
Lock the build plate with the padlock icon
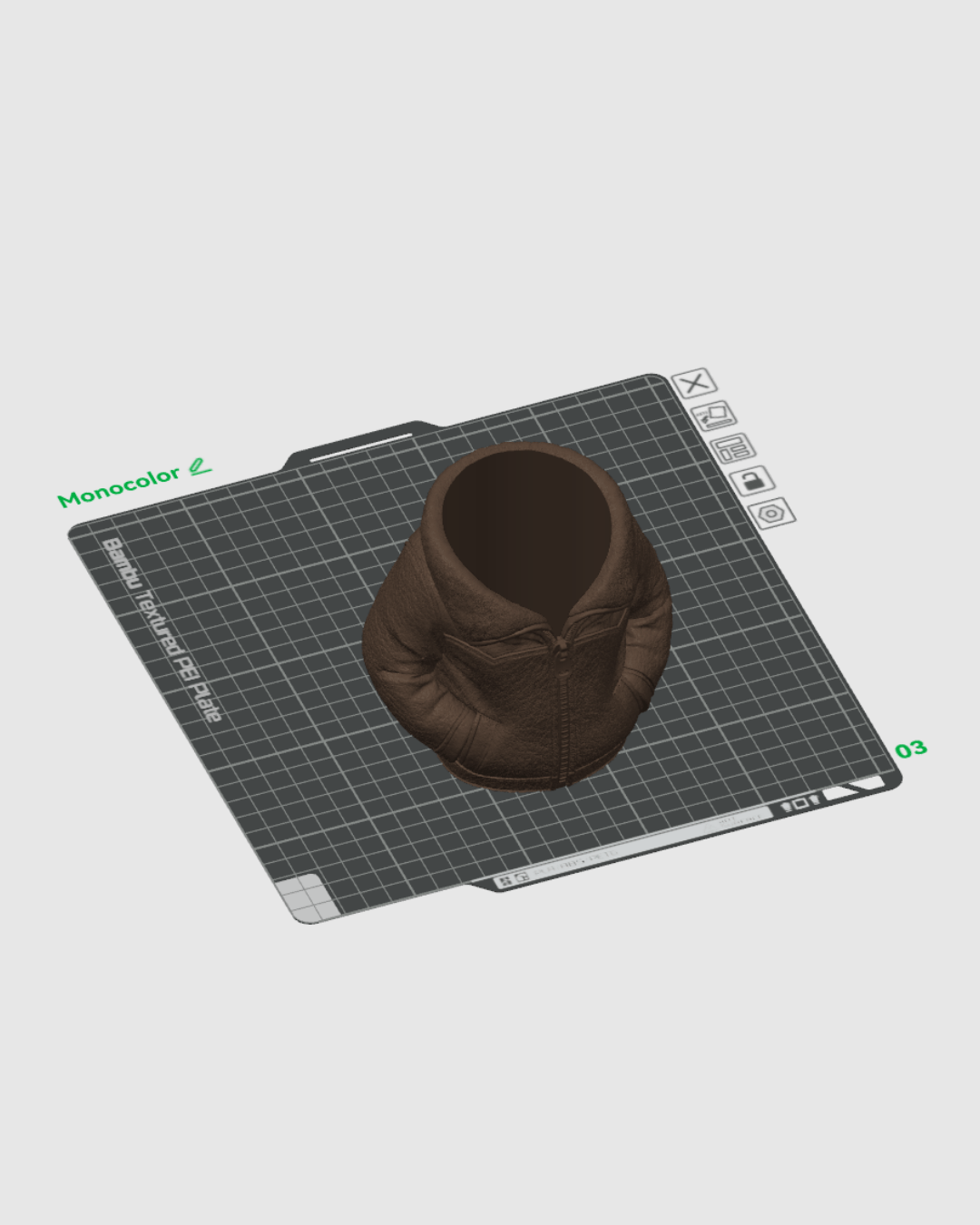(x=753, y=481)
